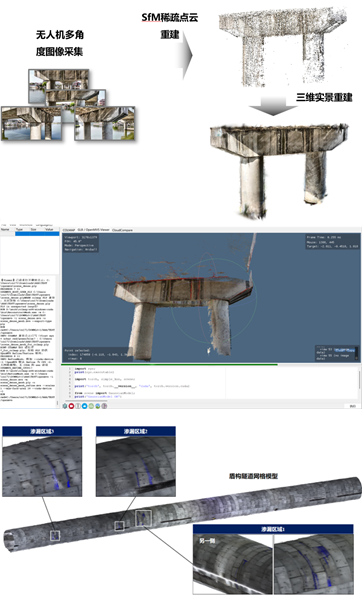Switch to the GLB / OpenMVS Viewer tab
This screenshot has width=362, height=595.
tap(93, 230)
